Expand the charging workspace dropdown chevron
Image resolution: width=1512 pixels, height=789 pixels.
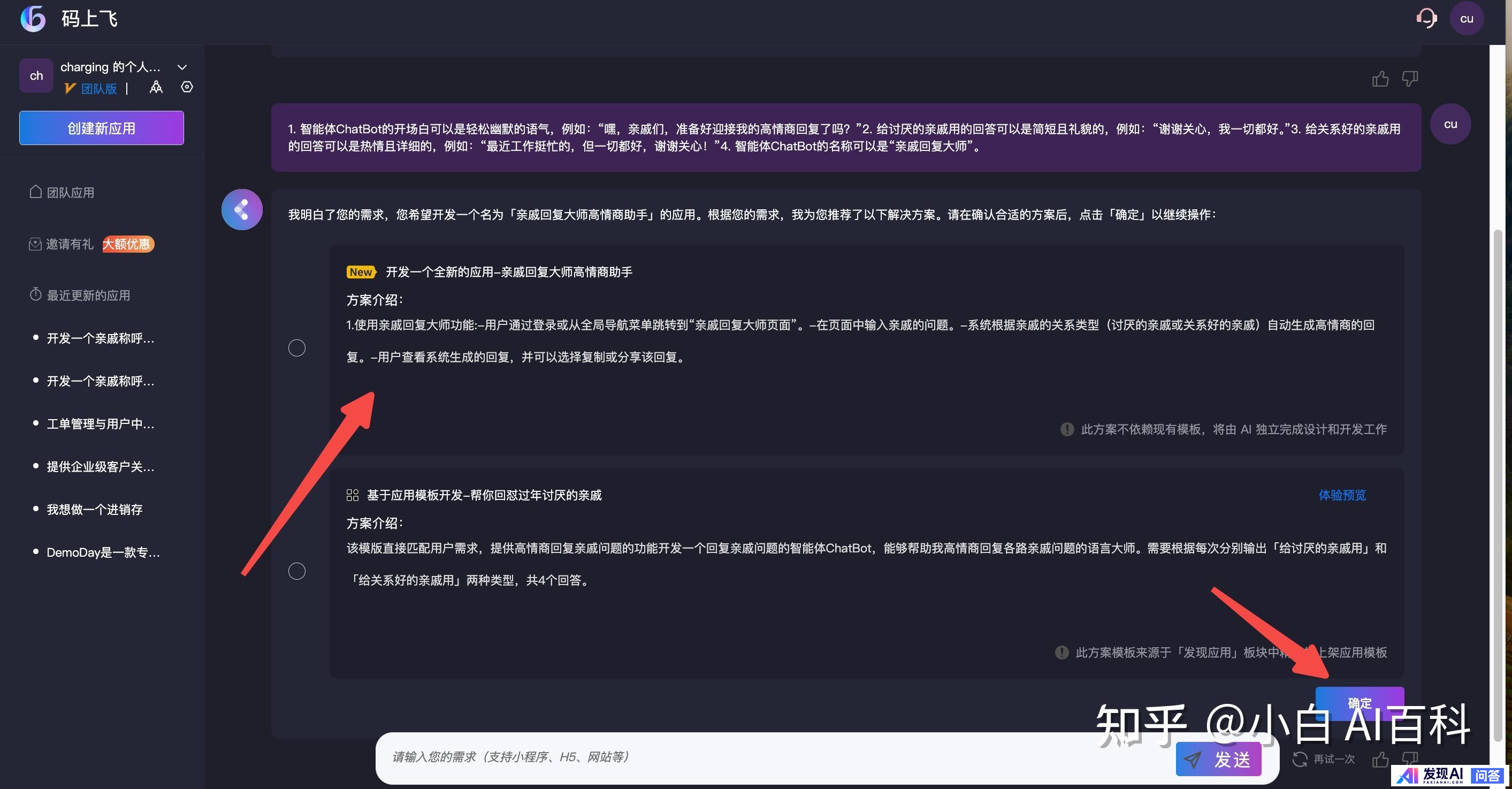[182, 67]
